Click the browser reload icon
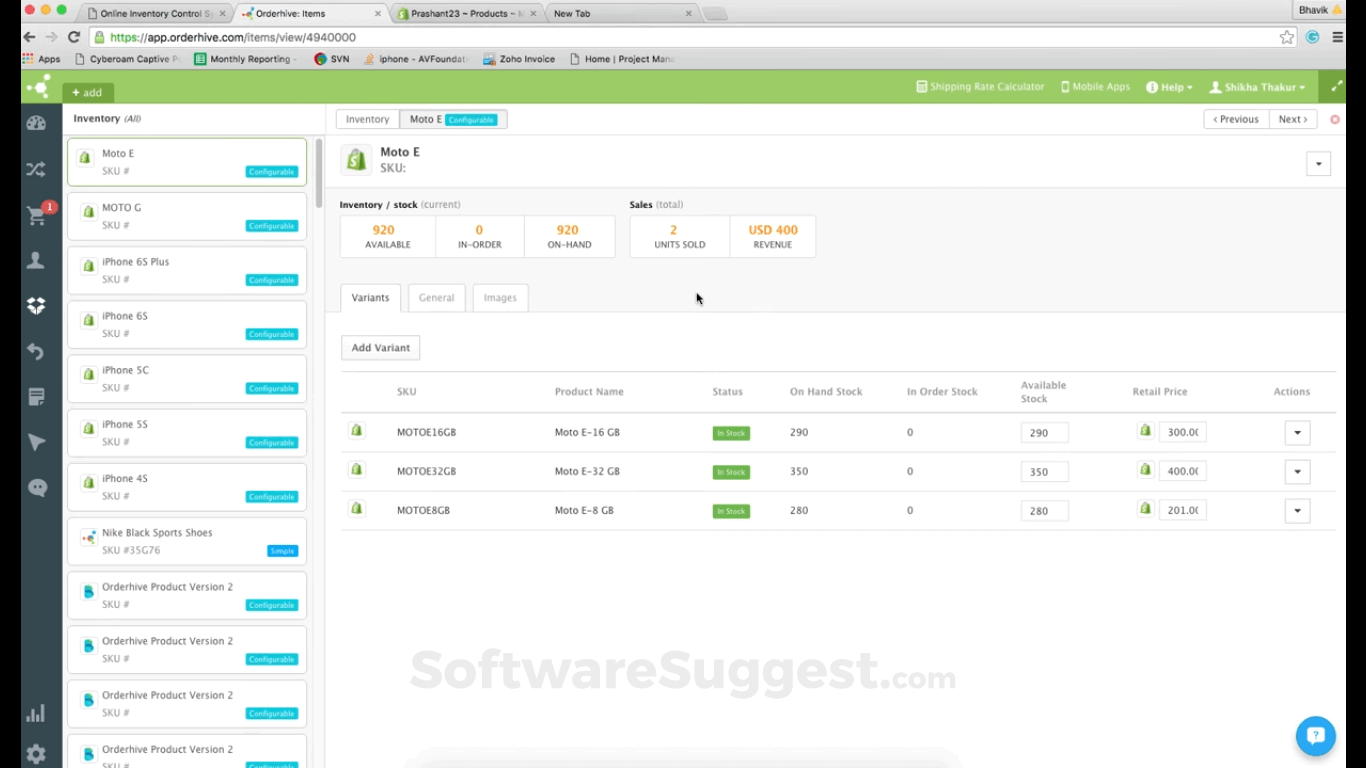This screenshot has width=1366, height=768. pos(74,37)
